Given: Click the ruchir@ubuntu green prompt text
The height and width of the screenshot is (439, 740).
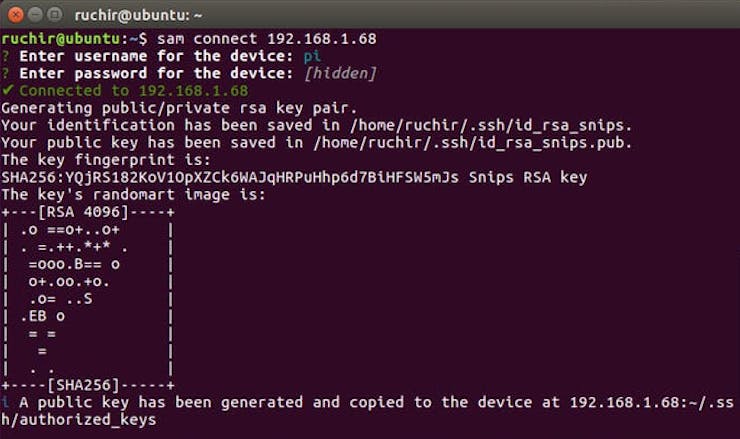Looking at the screenshot, I should click(x=60, y=39).
